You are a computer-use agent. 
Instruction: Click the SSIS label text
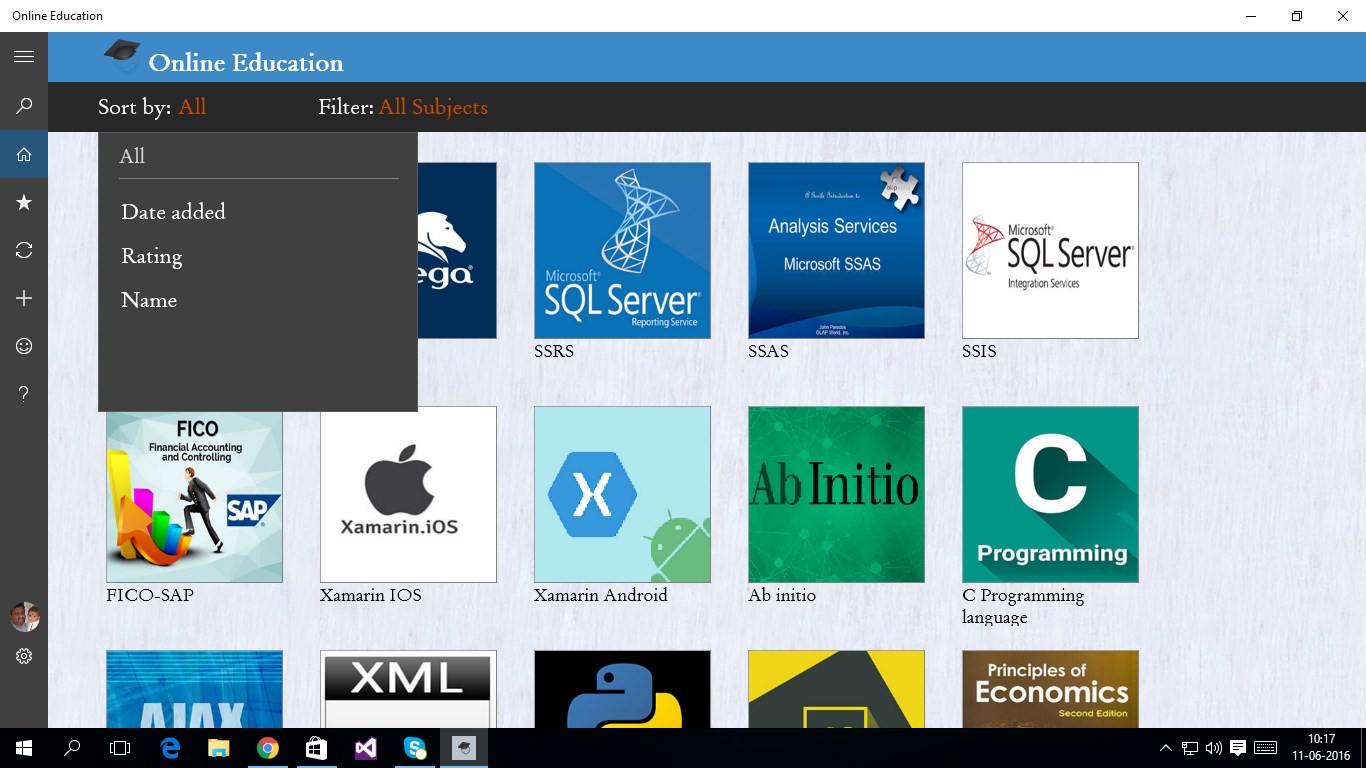pos(979,351)
